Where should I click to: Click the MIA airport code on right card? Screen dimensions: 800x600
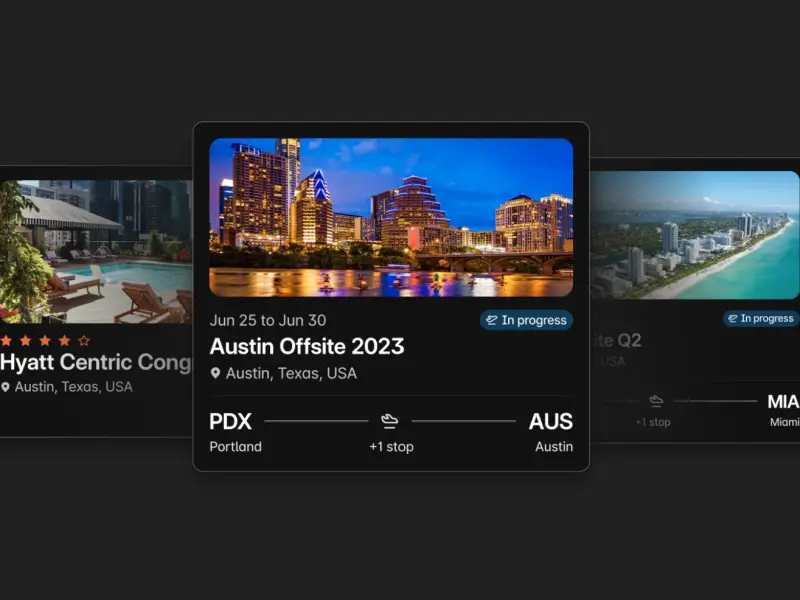[783, 402]
